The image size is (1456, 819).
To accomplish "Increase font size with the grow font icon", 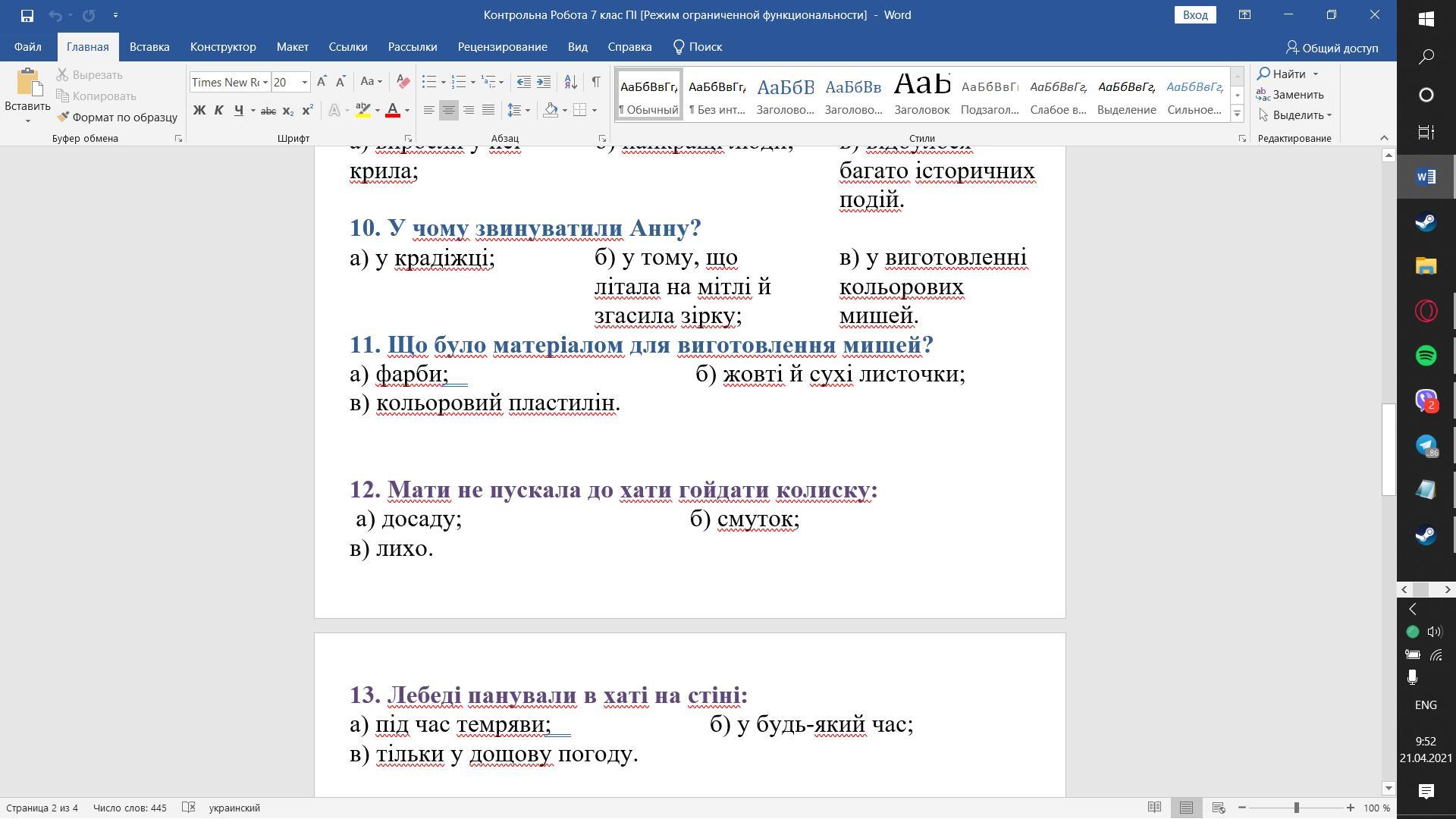I will pos(322,82).
